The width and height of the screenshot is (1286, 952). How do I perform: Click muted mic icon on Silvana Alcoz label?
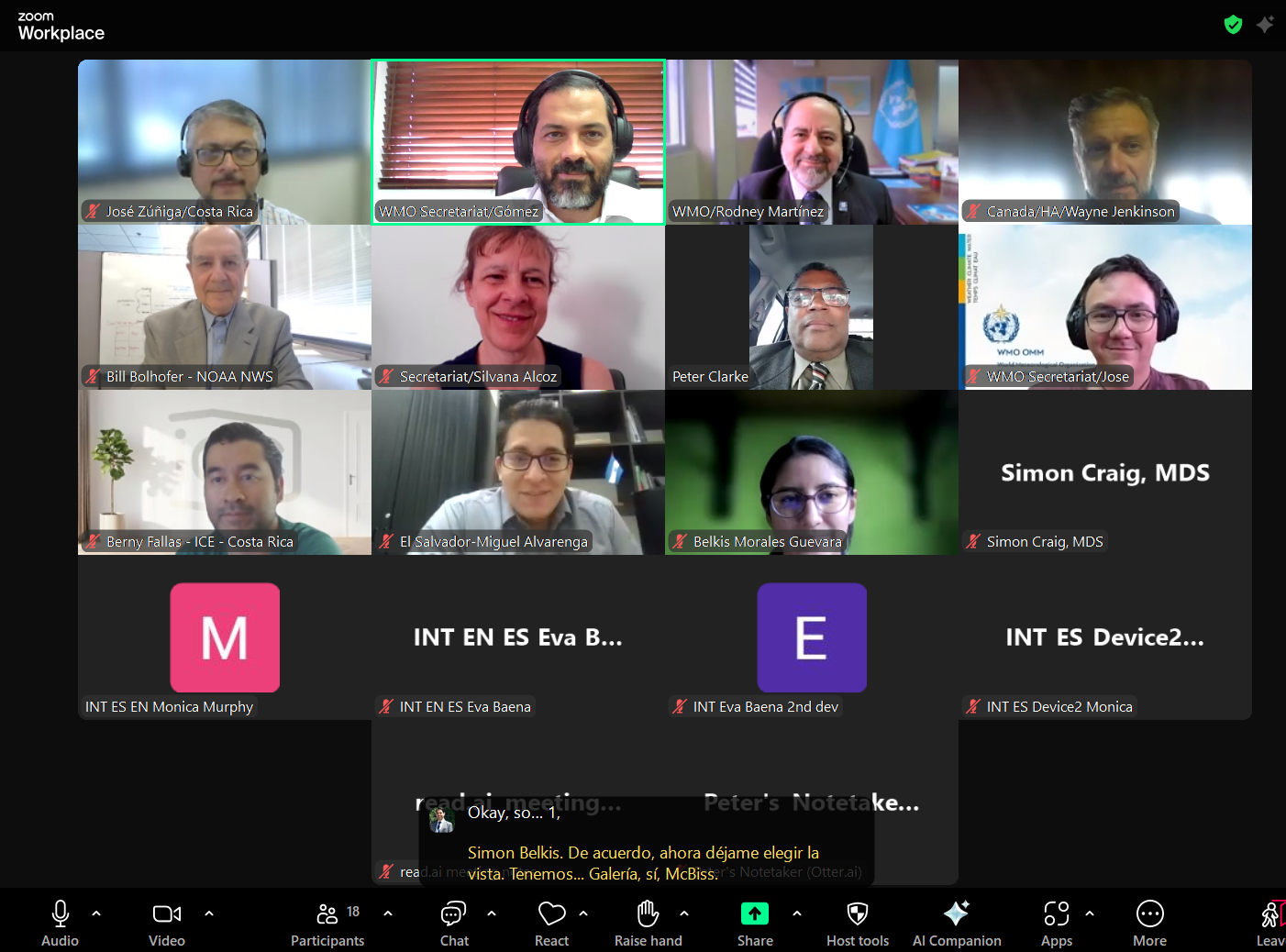click(386, 376)
